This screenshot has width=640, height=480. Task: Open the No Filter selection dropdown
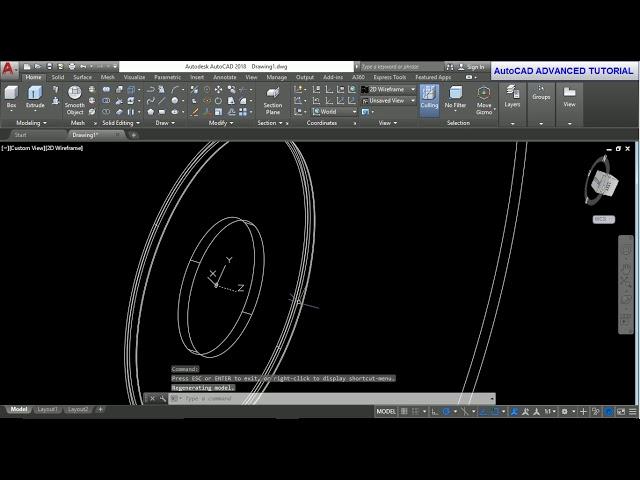(x=456, y=96)
